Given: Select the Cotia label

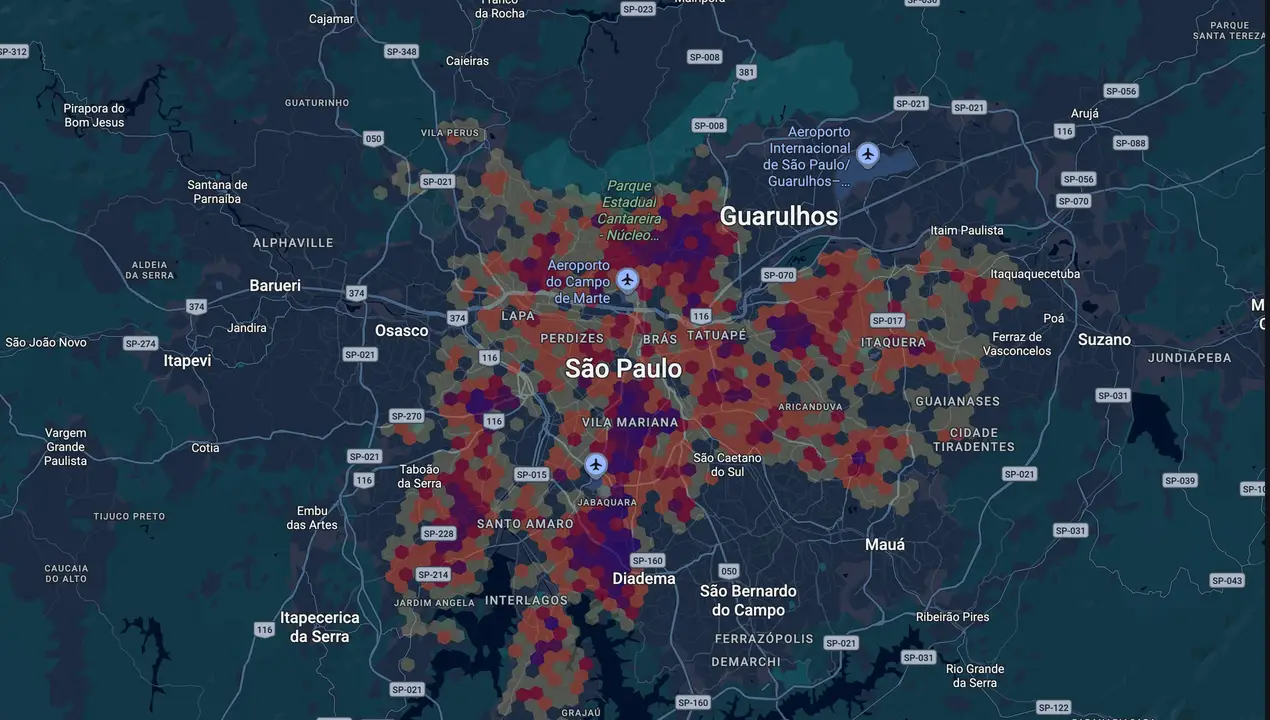Looking at the screenshot, I should pos(205,448).
